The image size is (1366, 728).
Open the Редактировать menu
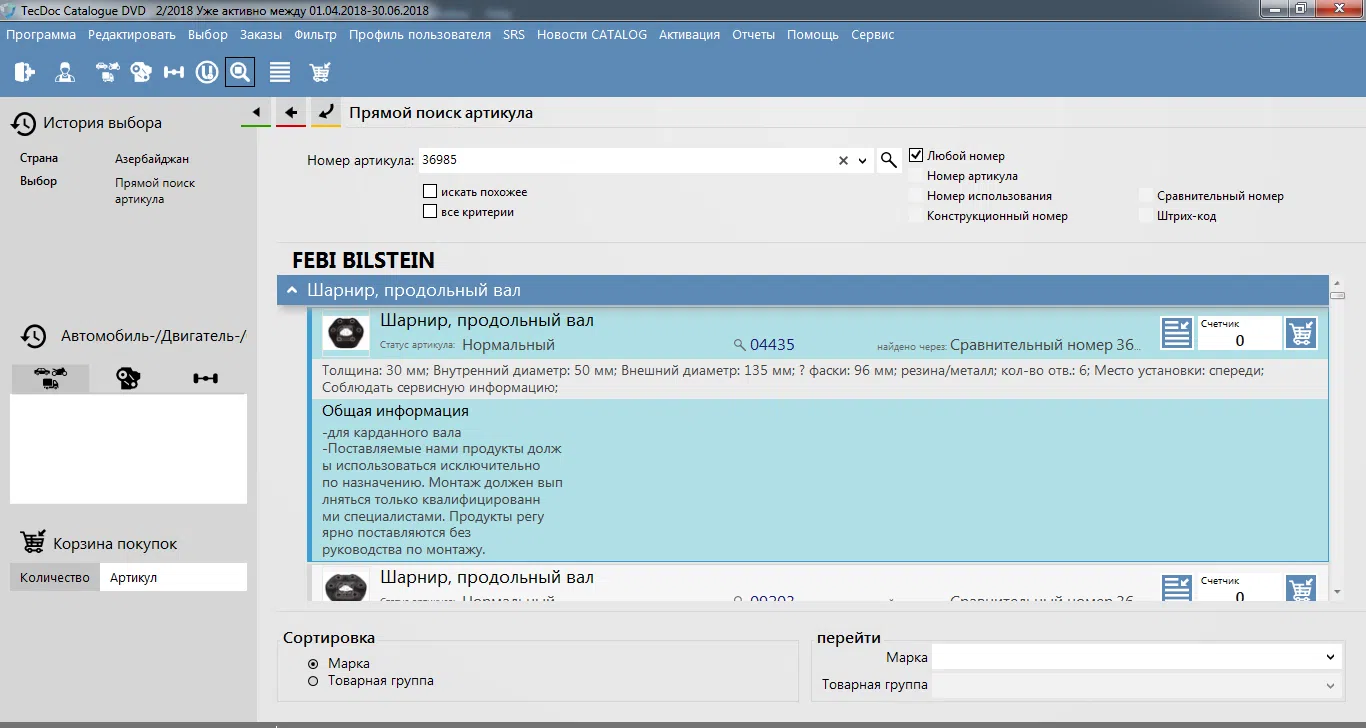click(132, 34)
